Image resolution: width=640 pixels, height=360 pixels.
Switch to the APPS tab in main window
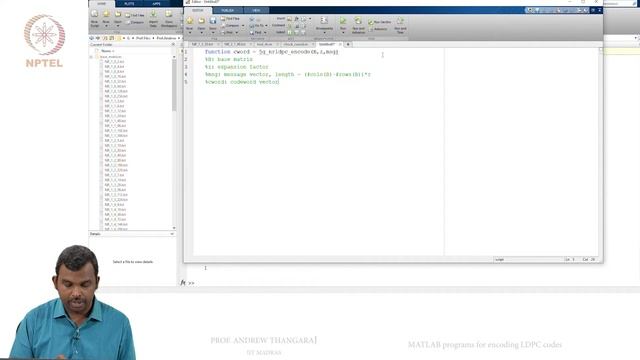point(156,4)
